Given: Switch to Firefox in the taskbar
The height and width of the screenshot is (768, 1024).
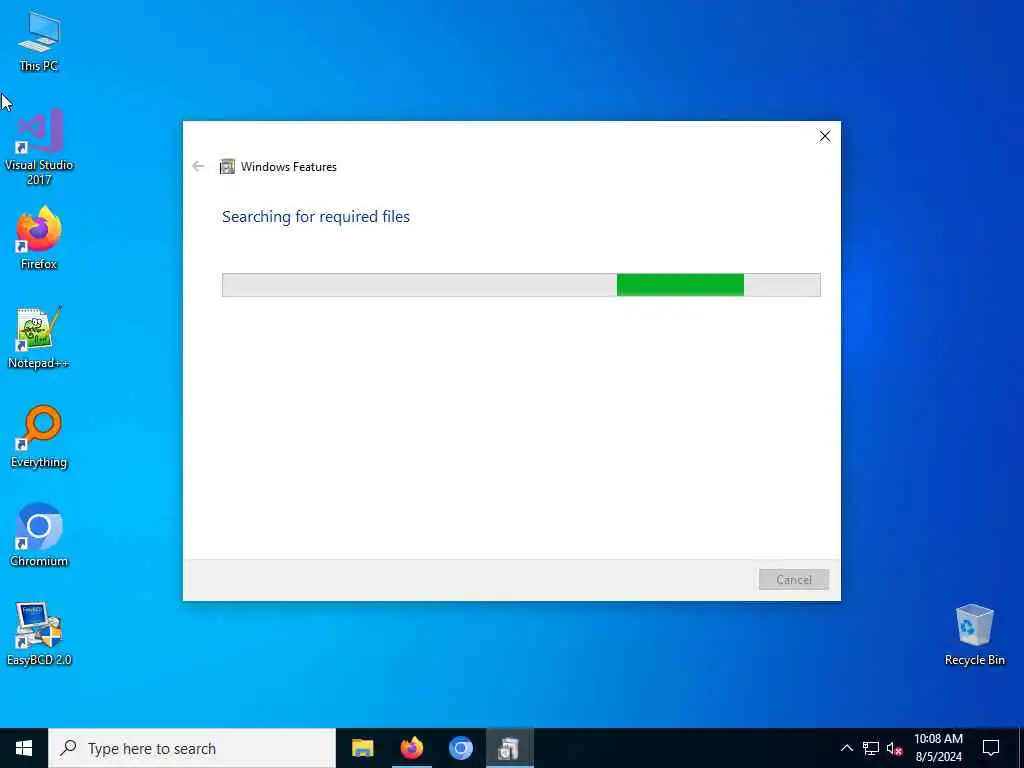Looking at the screenshot, I should 411,748.
